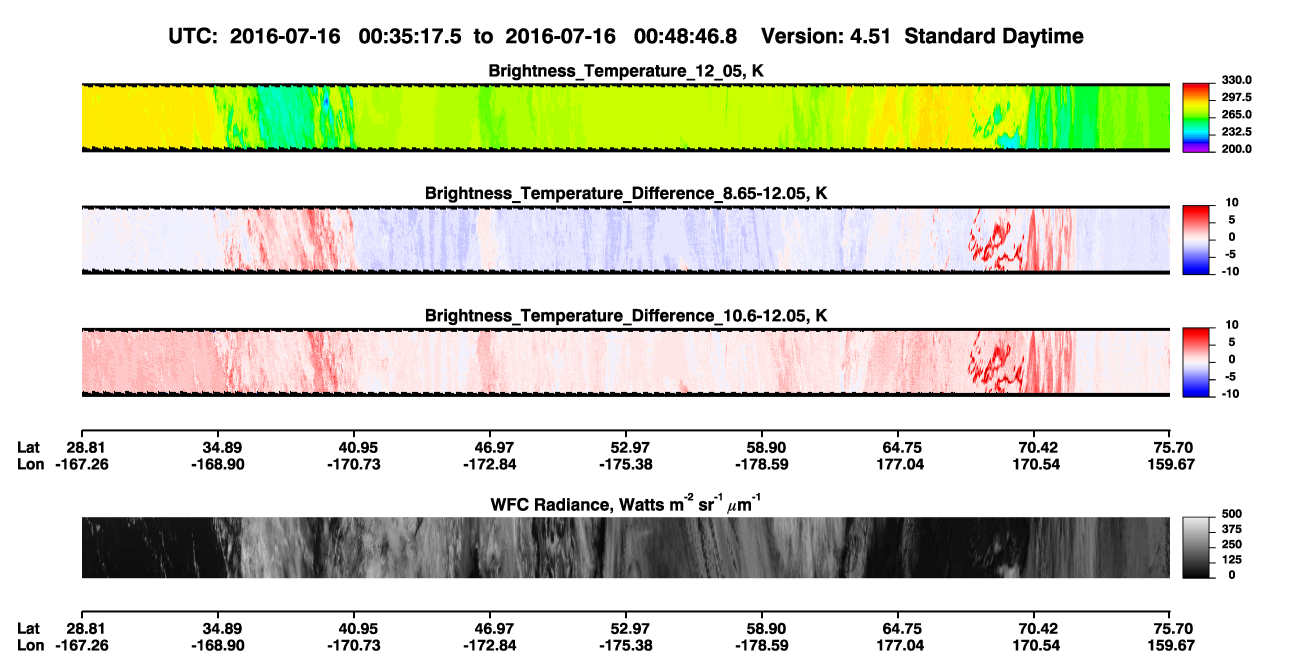Screen dimensions: 1300x667
Task: Click the Brightness_Temperature_Difference_8.65-12.05 panel title
Action: pyautogui.click(x=626, y=193)
